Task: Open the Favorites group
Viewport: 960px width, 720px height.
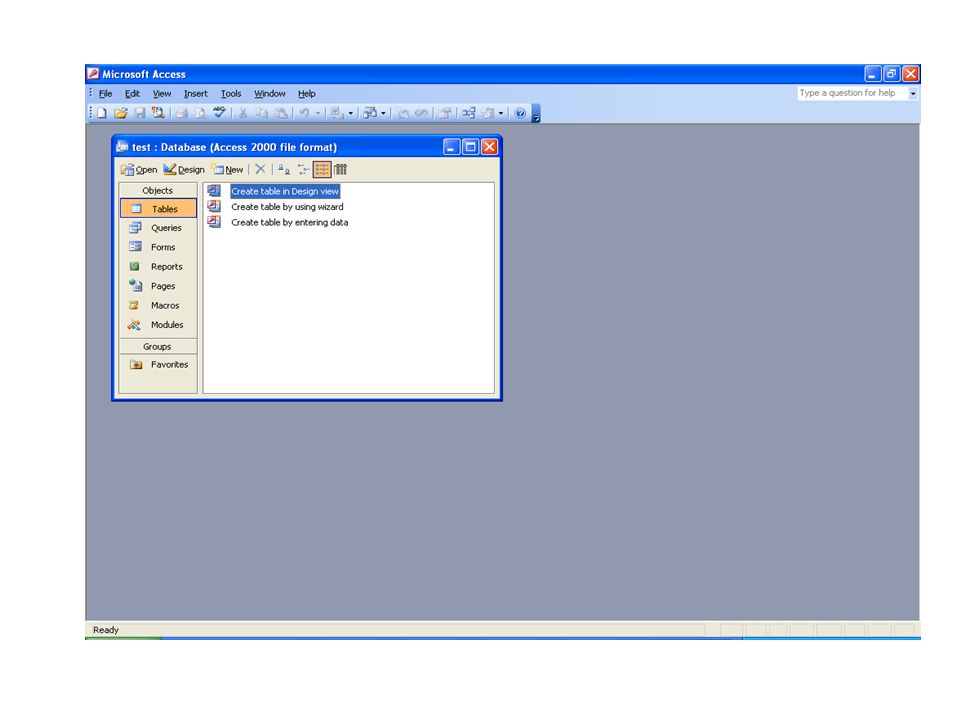Action: point(158,364)
